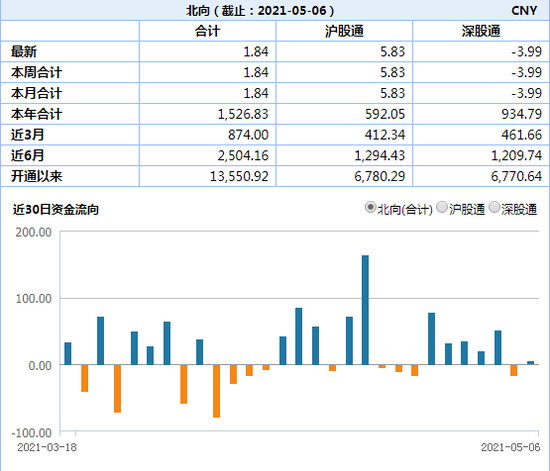This screenshot has height=471, width=550.
Task: Select the 北向(合计) radio button
Action: click(x=370, y=208)
